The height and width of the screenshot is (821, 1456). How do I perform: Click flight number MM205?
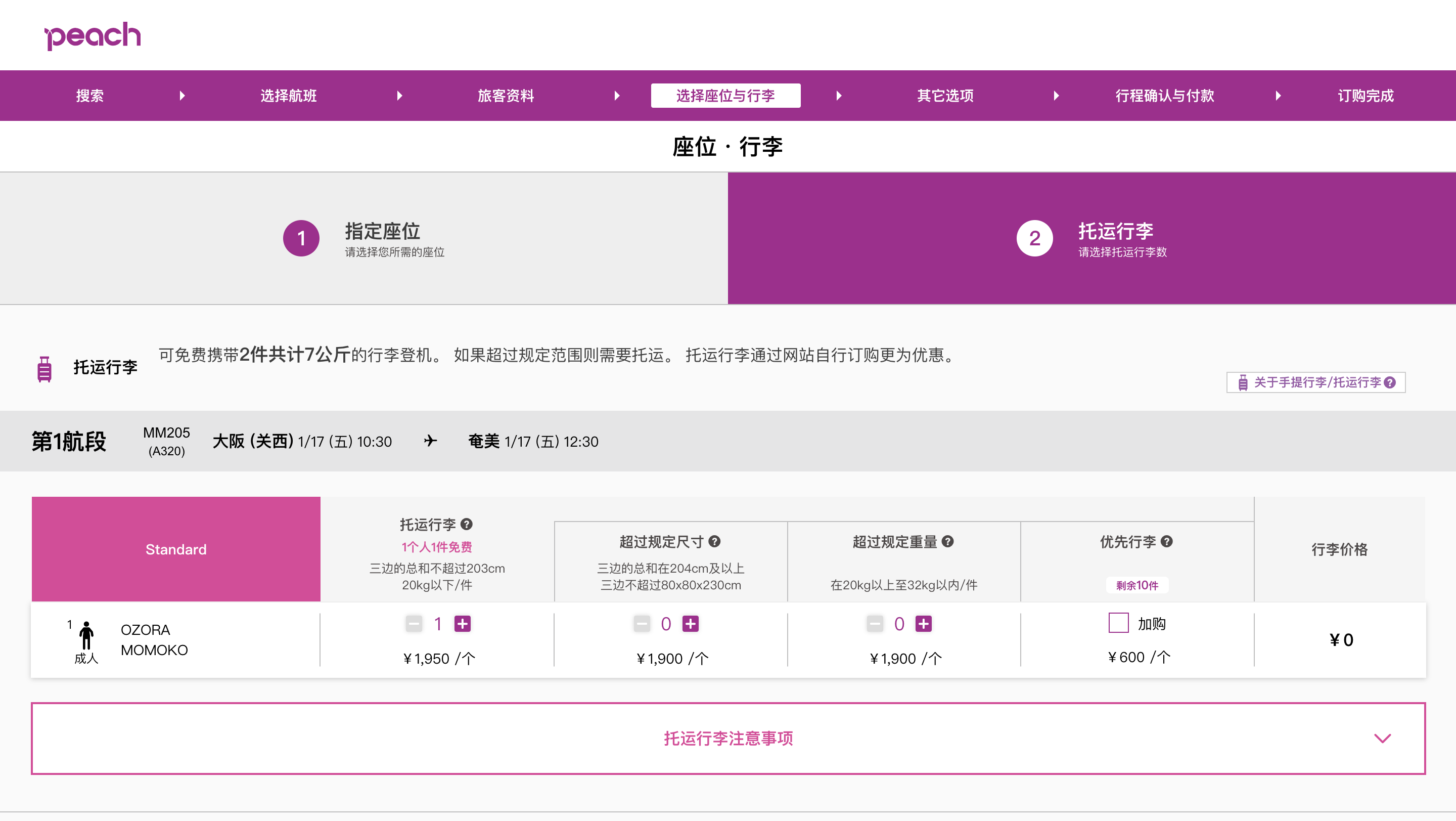click(166, 433)
